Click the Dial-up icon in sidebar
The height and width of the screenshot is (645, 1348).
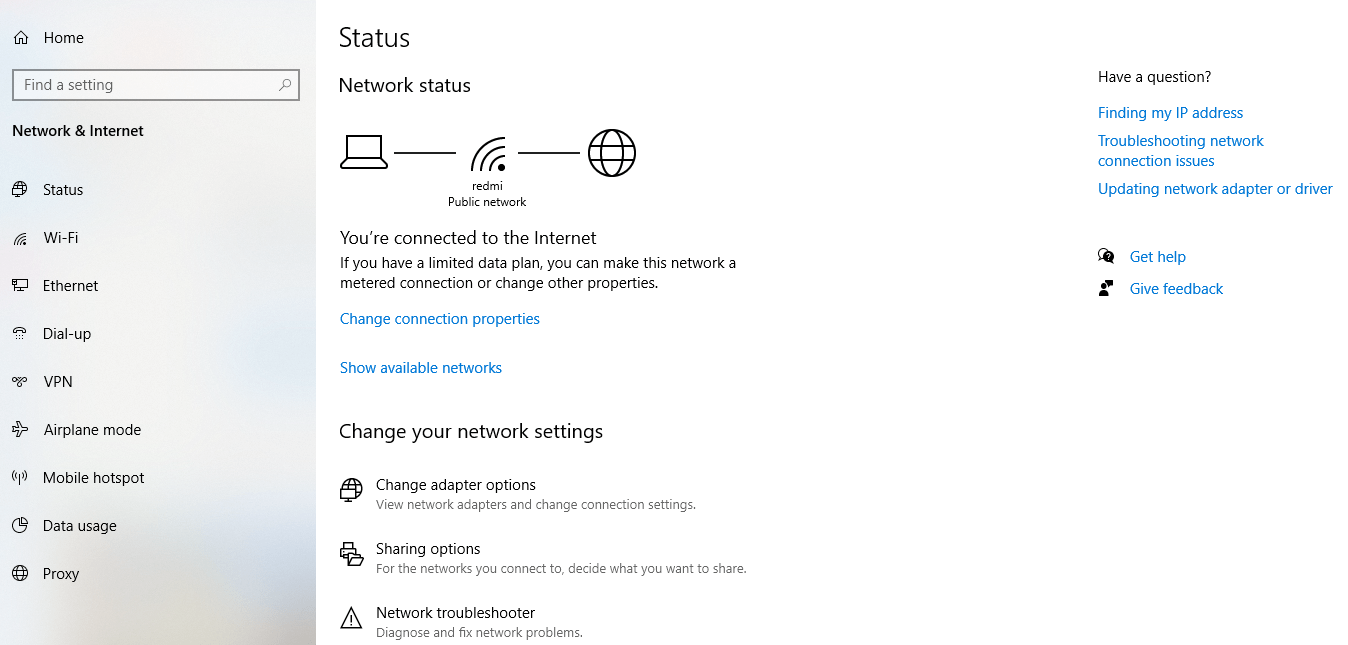coord(20,334)
